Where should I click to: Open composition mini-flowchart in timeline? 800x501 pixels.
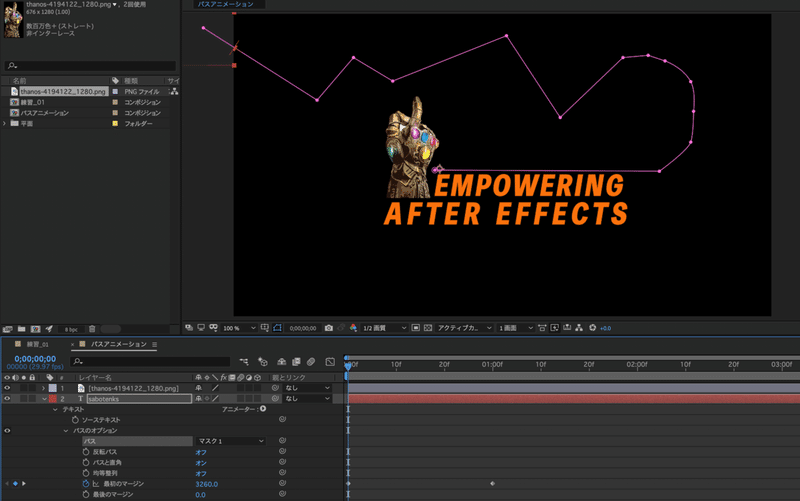[x=244, y=362]
